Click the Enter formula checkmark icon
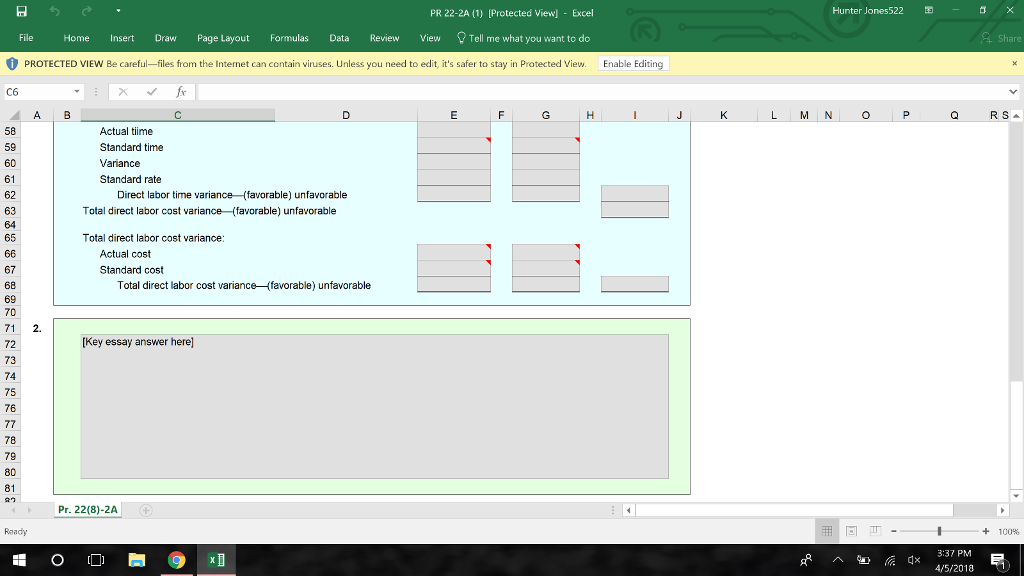Image resolution: width=1024 pixels, height=576 pixels. click(x=152, y=92)
